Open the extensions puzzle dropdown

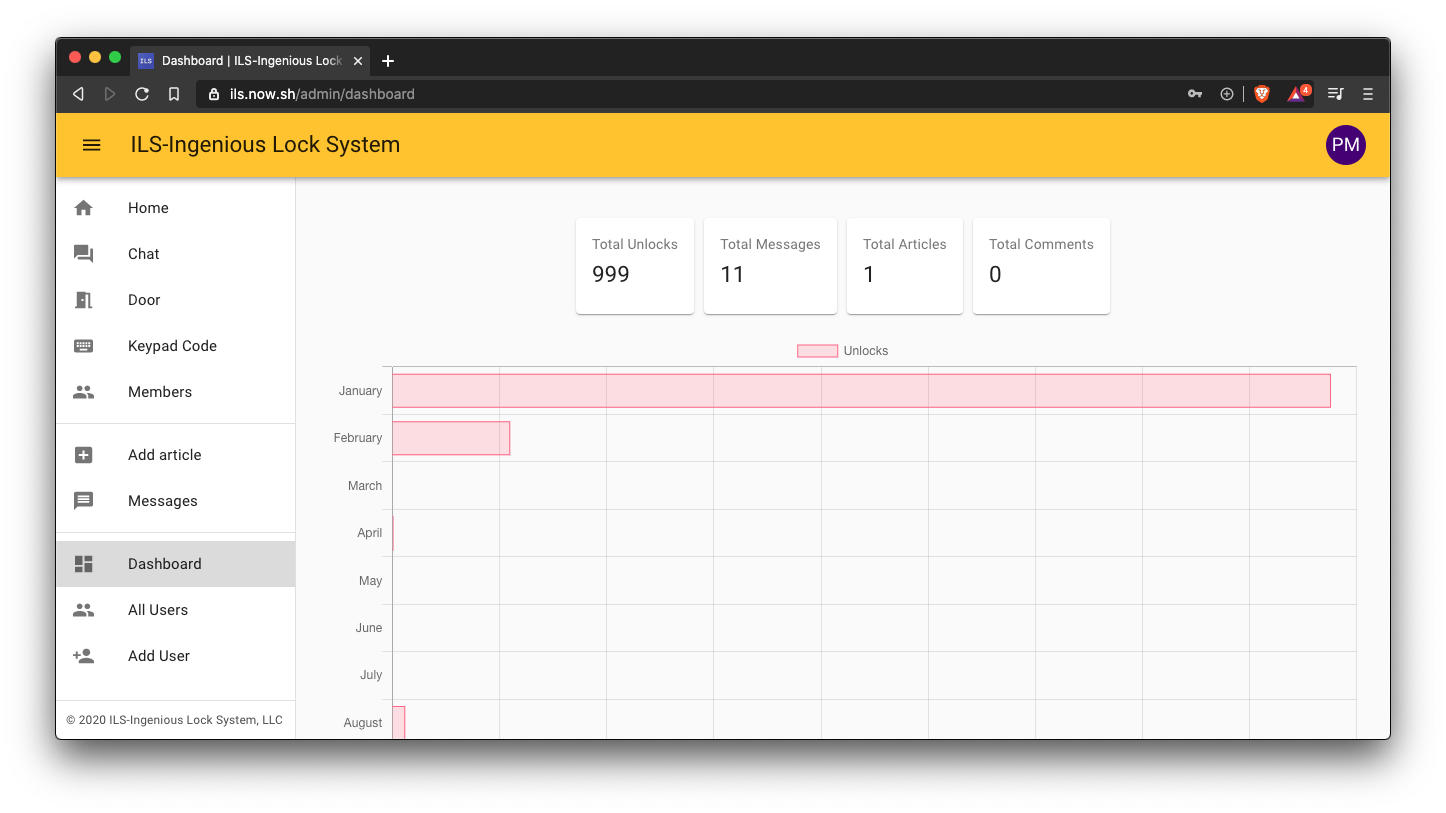coord(1227,93)
